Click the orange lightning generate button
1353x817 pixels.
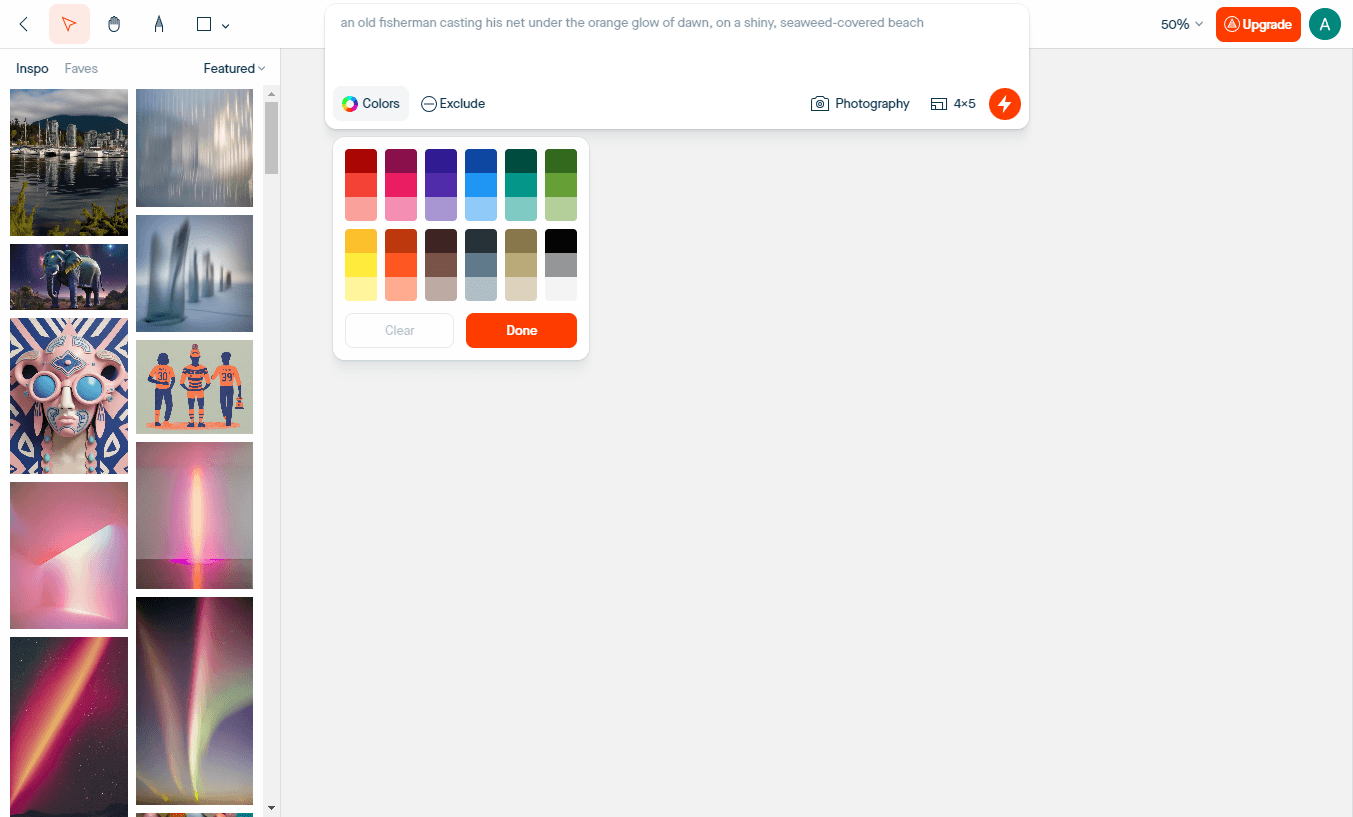(x=1004, y=103)
